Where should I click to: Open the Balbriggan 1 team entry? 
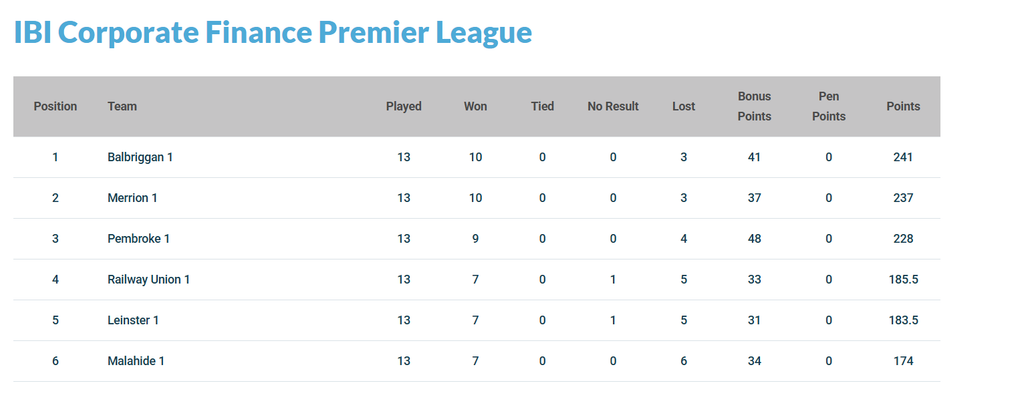140,157
